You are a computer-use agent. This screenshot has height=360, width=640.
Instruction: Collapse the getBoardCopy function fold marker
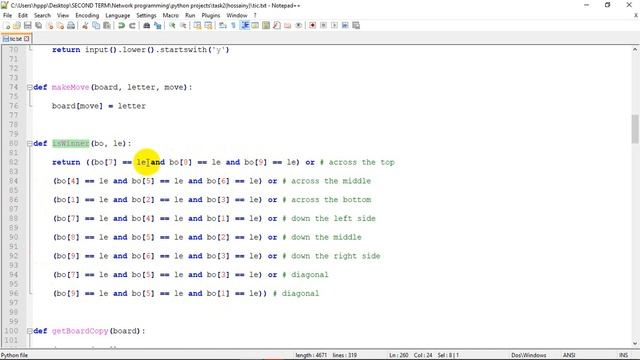29,331
